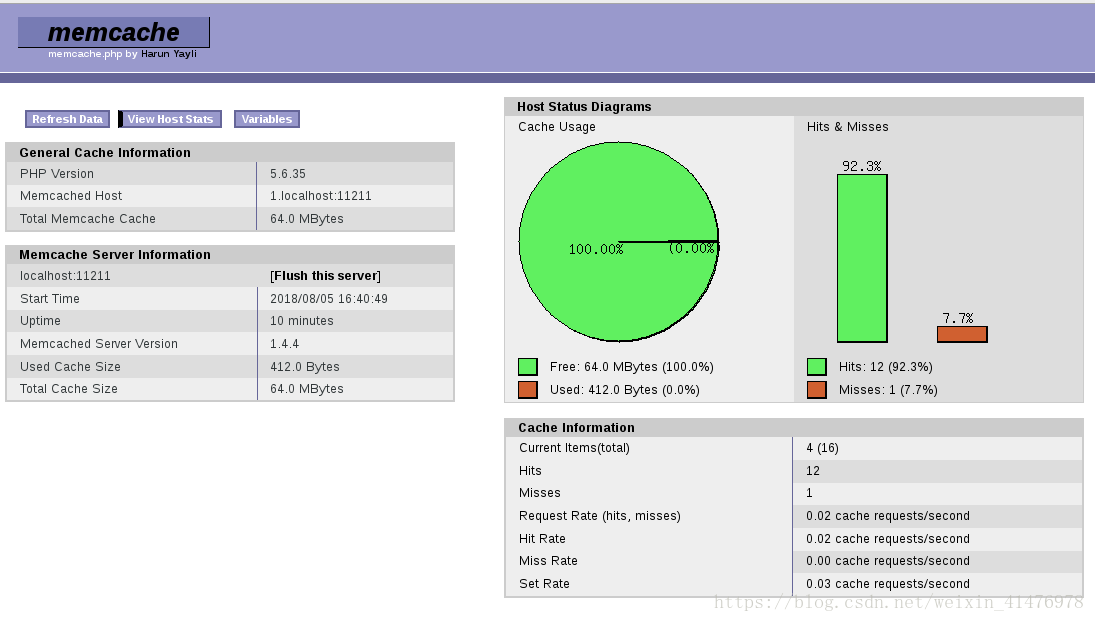The height and width of the screenshot is (622, 1095).
Task: Click Used Cache Size value 412.0 Bytes
Action: pyautogui.click(x=304, y=367)
